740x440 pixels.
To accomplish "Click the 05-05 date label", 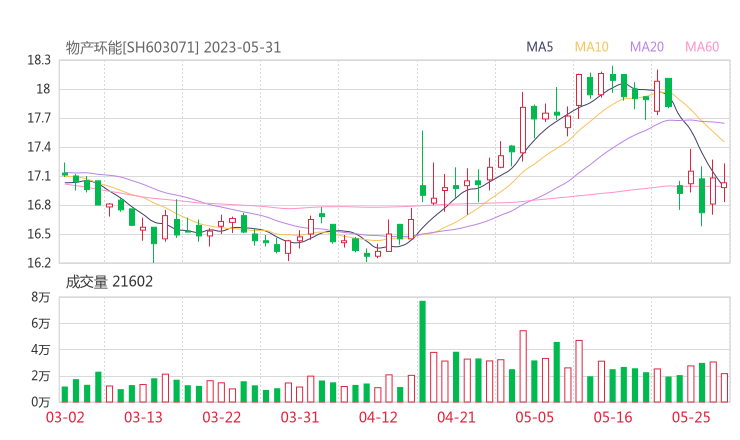I will (x=534, y=417).
